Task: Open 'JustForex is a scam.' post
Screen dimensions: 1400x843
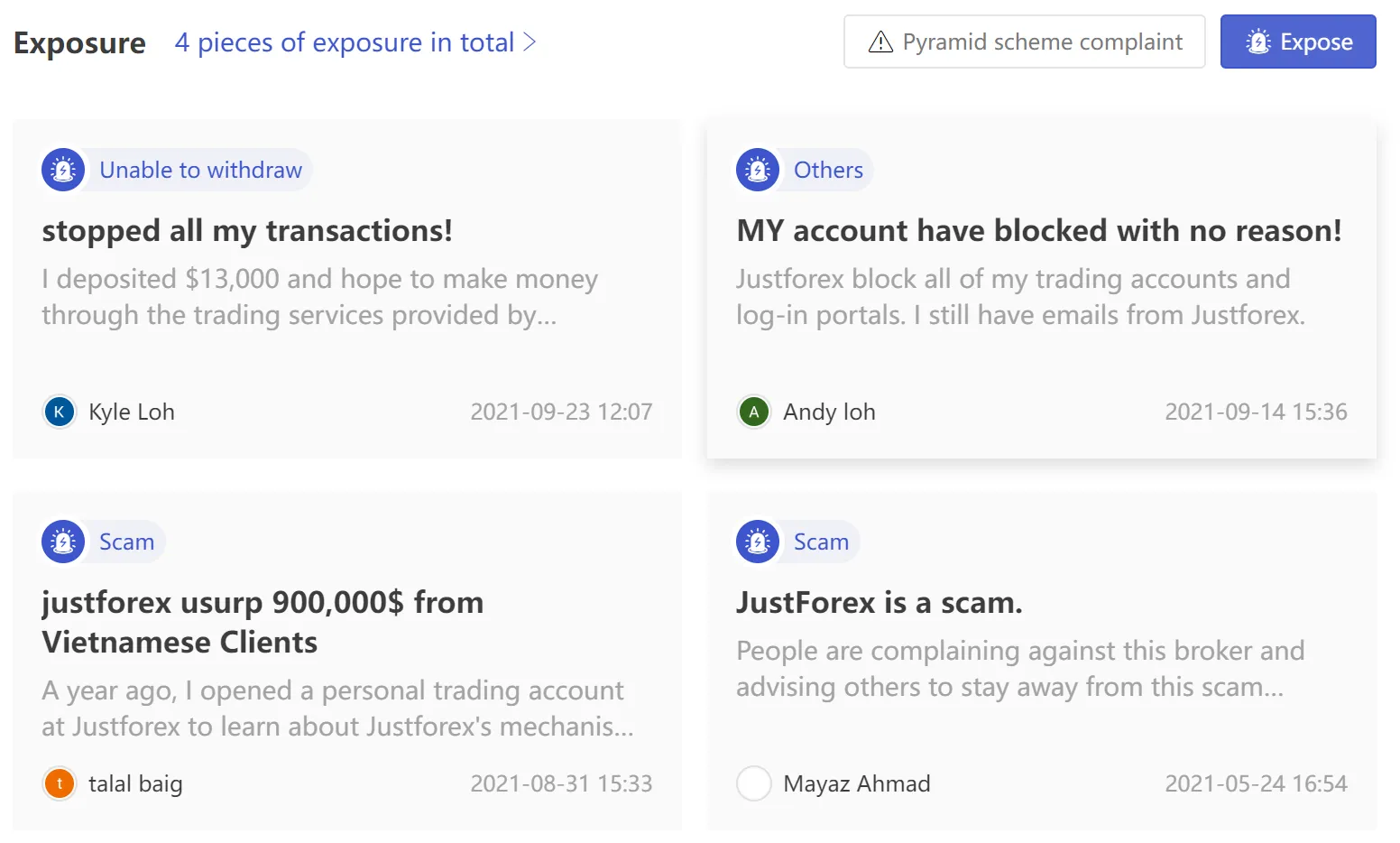Action: tap(880, 603)
